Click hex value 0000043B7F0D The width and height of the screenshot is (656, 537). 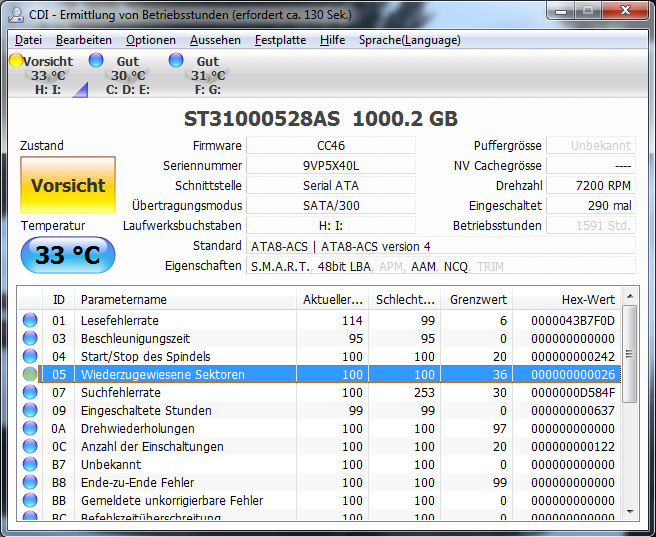click(573, 320)
